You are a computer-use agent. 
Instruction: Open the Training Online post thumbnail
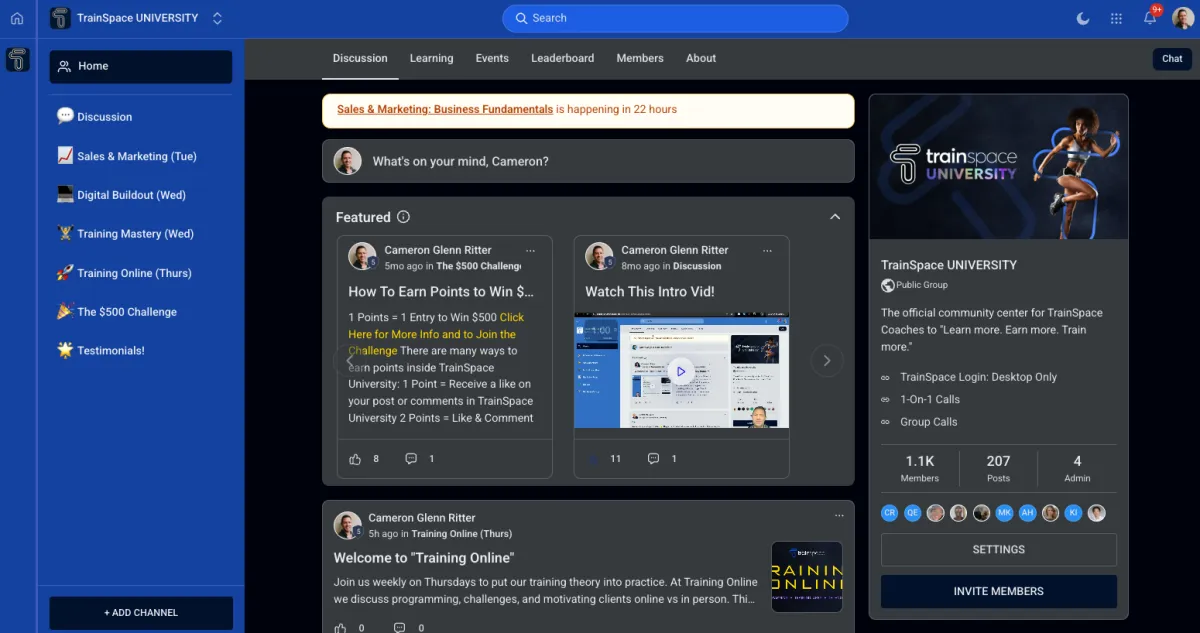click(x=807, y=577)
